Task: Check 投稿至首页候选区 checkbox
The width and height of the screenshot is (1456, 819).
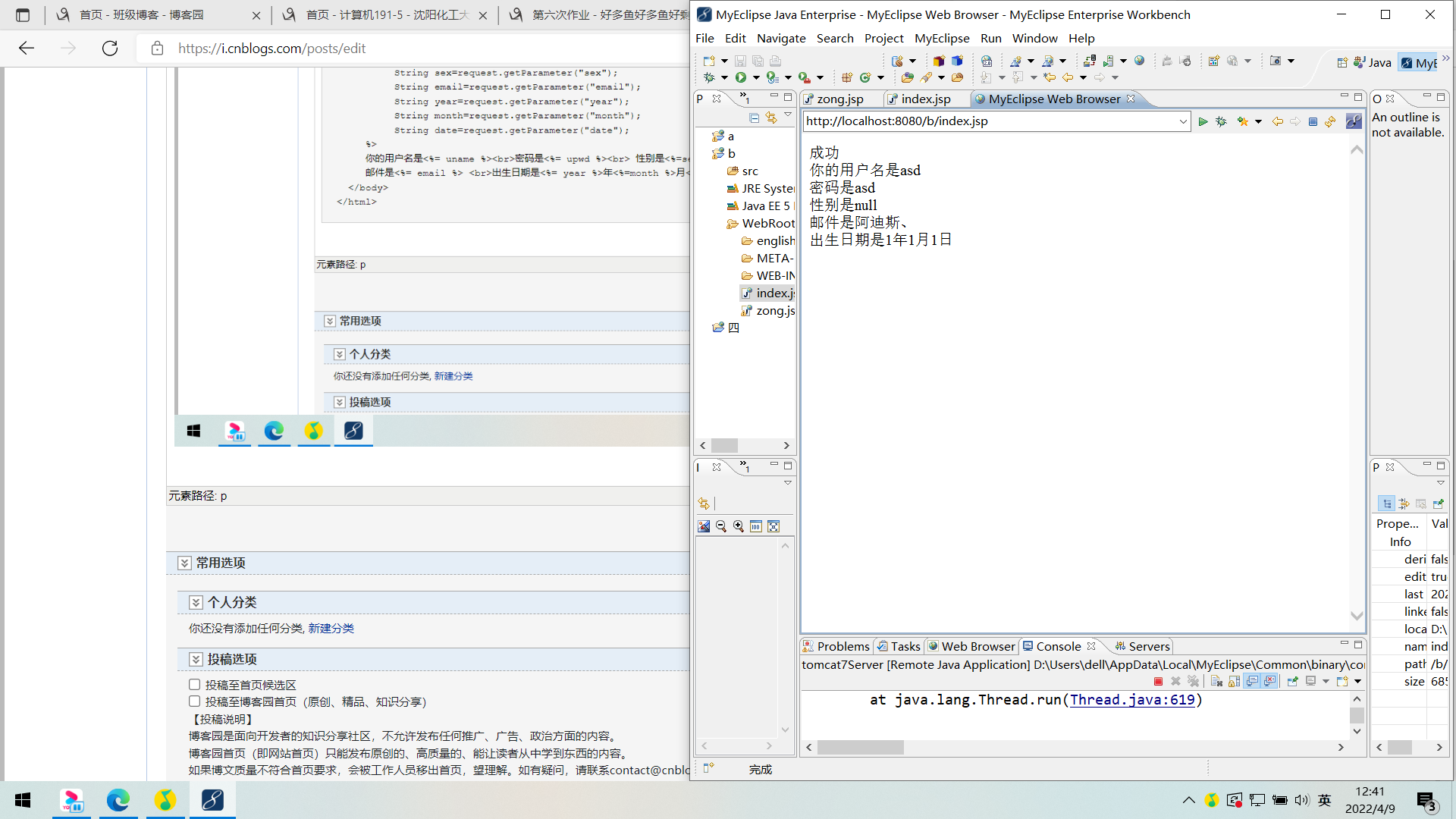Action: [x=195, y=685]
